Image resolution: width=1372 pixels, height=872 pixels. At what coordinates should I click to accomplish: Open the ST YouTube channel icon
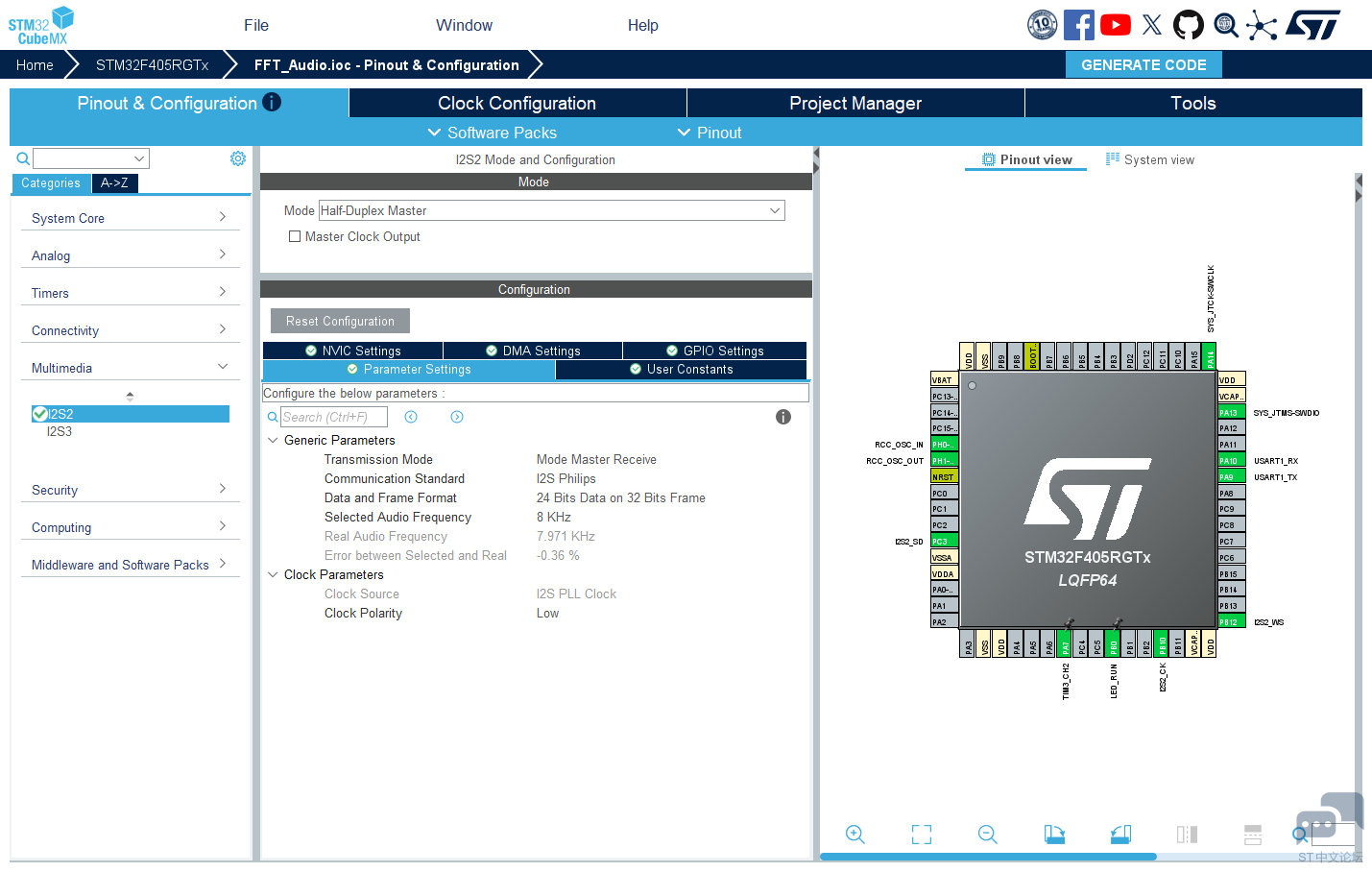pos(1115,25)
